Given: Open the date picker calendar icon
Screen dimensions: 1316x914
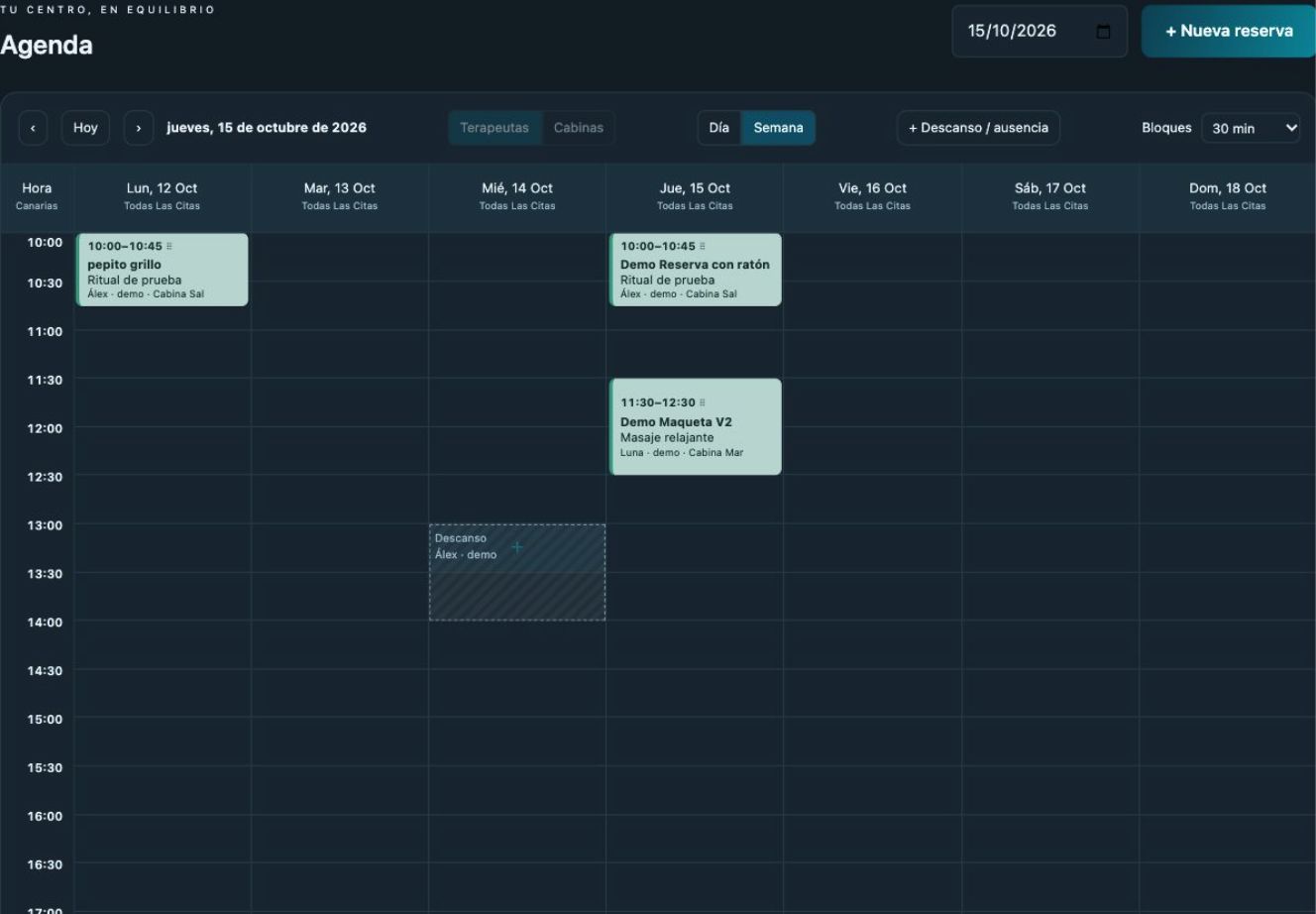Looking at the screenshot, I should pyautogui.click(x=1103, y=32).
